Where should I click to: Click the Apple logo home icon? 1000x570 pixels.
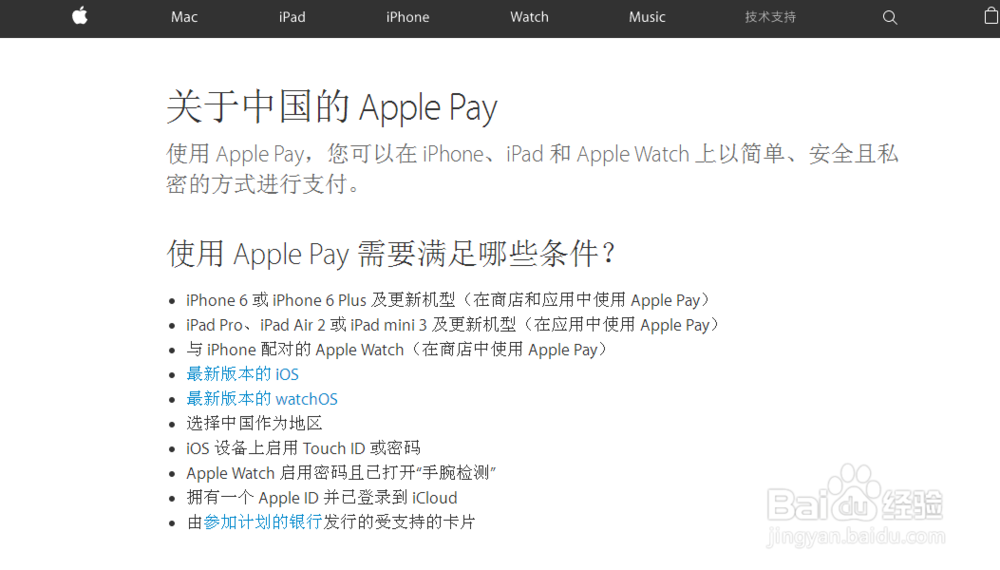click(x=80, y=16)
